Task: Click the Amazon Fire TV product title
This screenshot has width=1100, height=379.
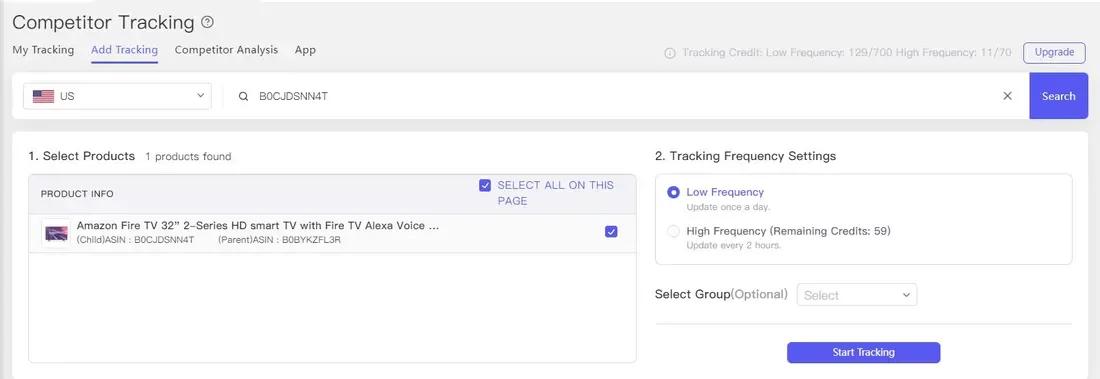Action: coord(258,226)
